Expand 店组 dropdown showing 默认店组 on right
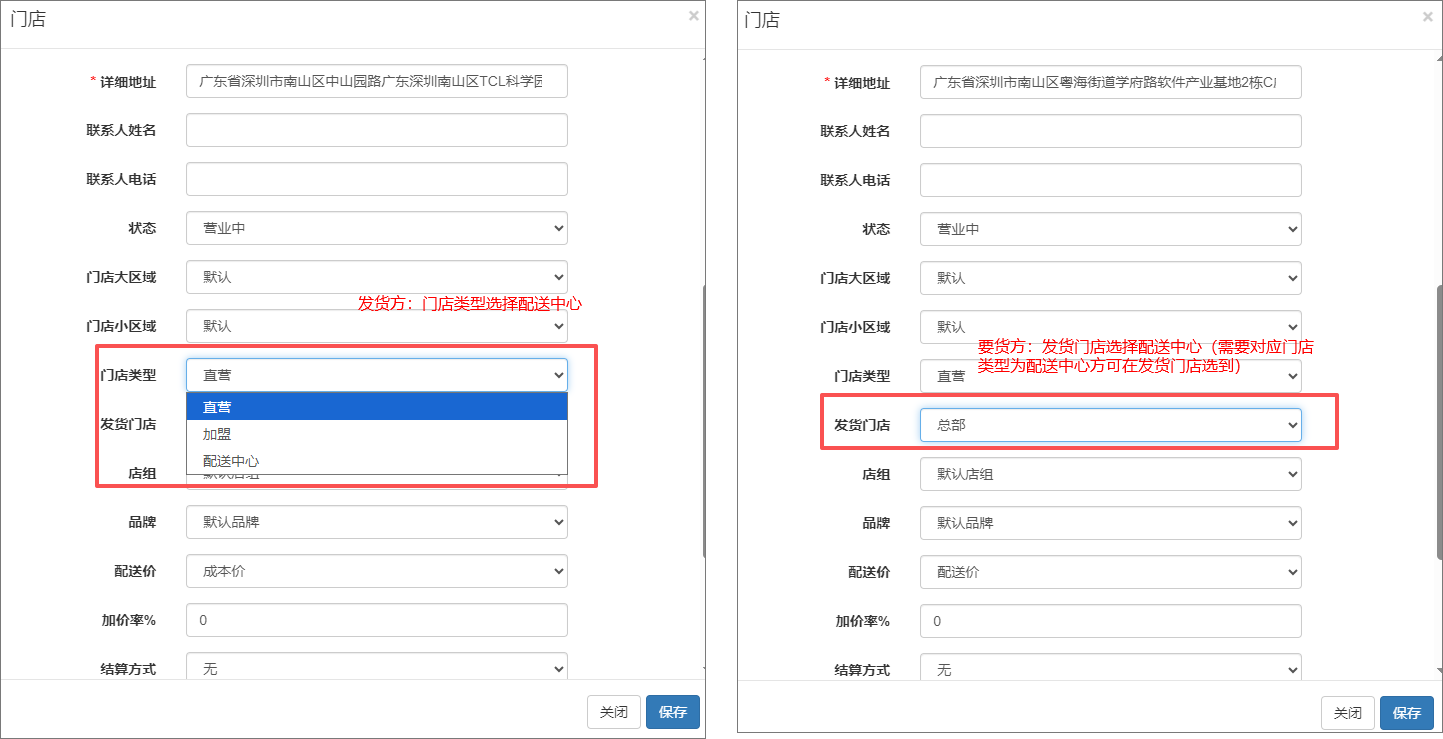The height and width of the screenshot is (739, 1443). click(1110, 474)
